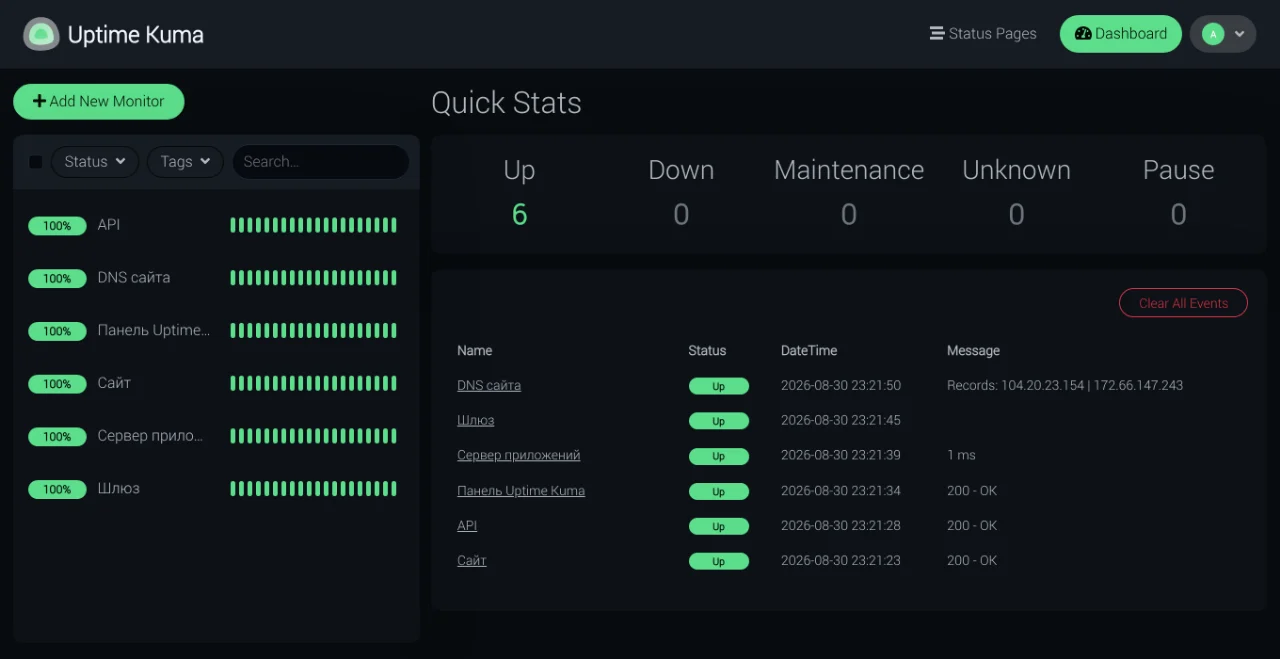Open the API link in events table
The image size is (1280, 659).
(x=467, y=525)
